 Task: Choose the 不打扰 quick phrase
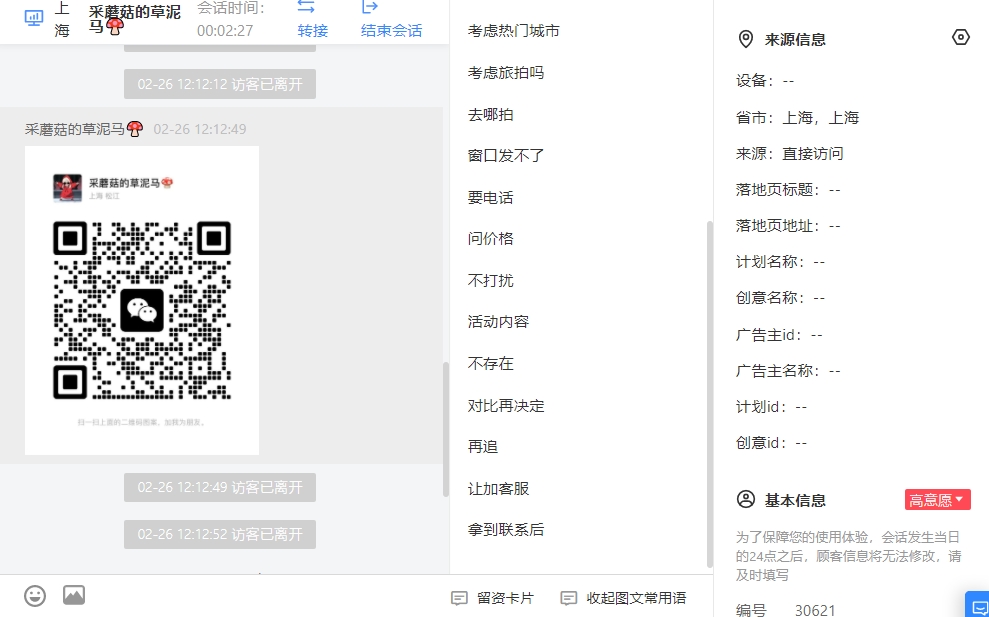click(491, 280)
